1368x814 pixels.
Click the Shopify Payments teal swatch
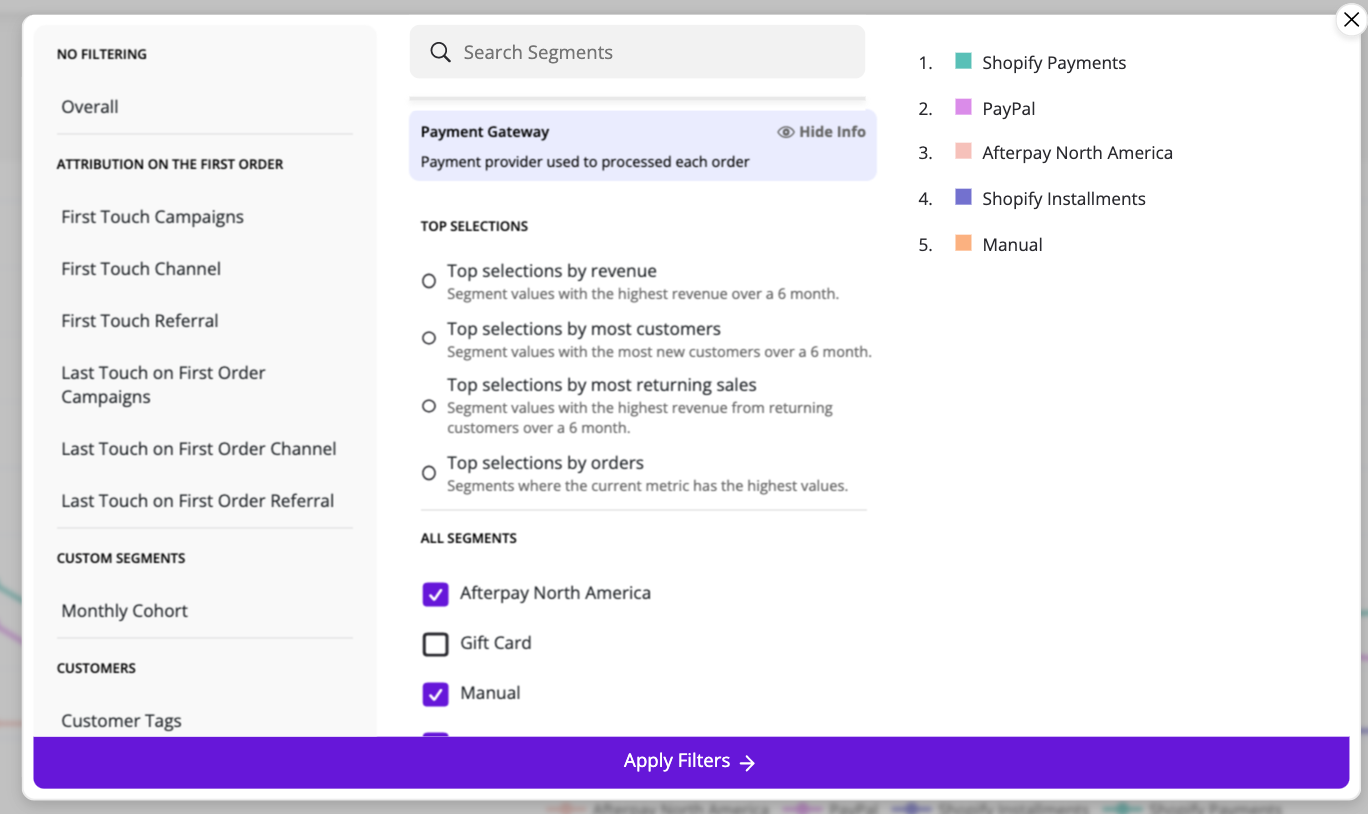[963, 61]
